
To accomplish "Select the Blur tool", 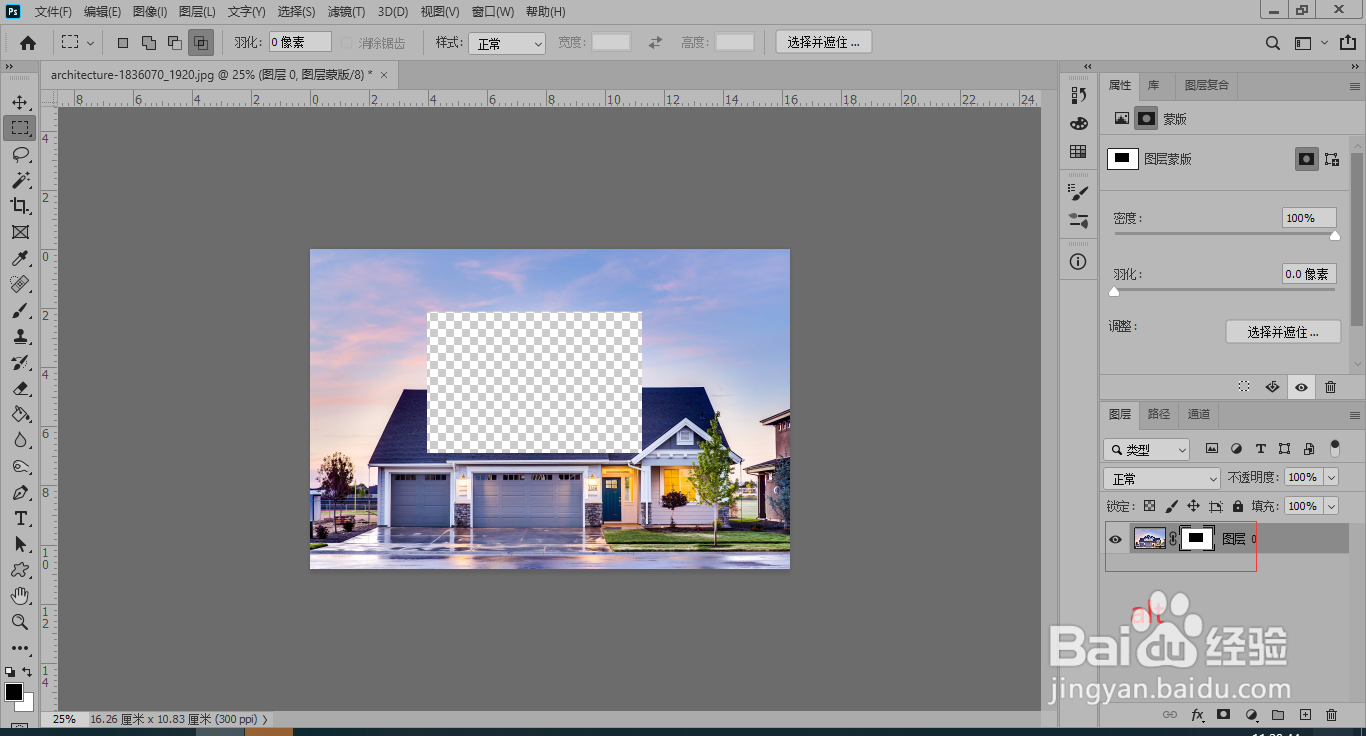I will point(20,441).
